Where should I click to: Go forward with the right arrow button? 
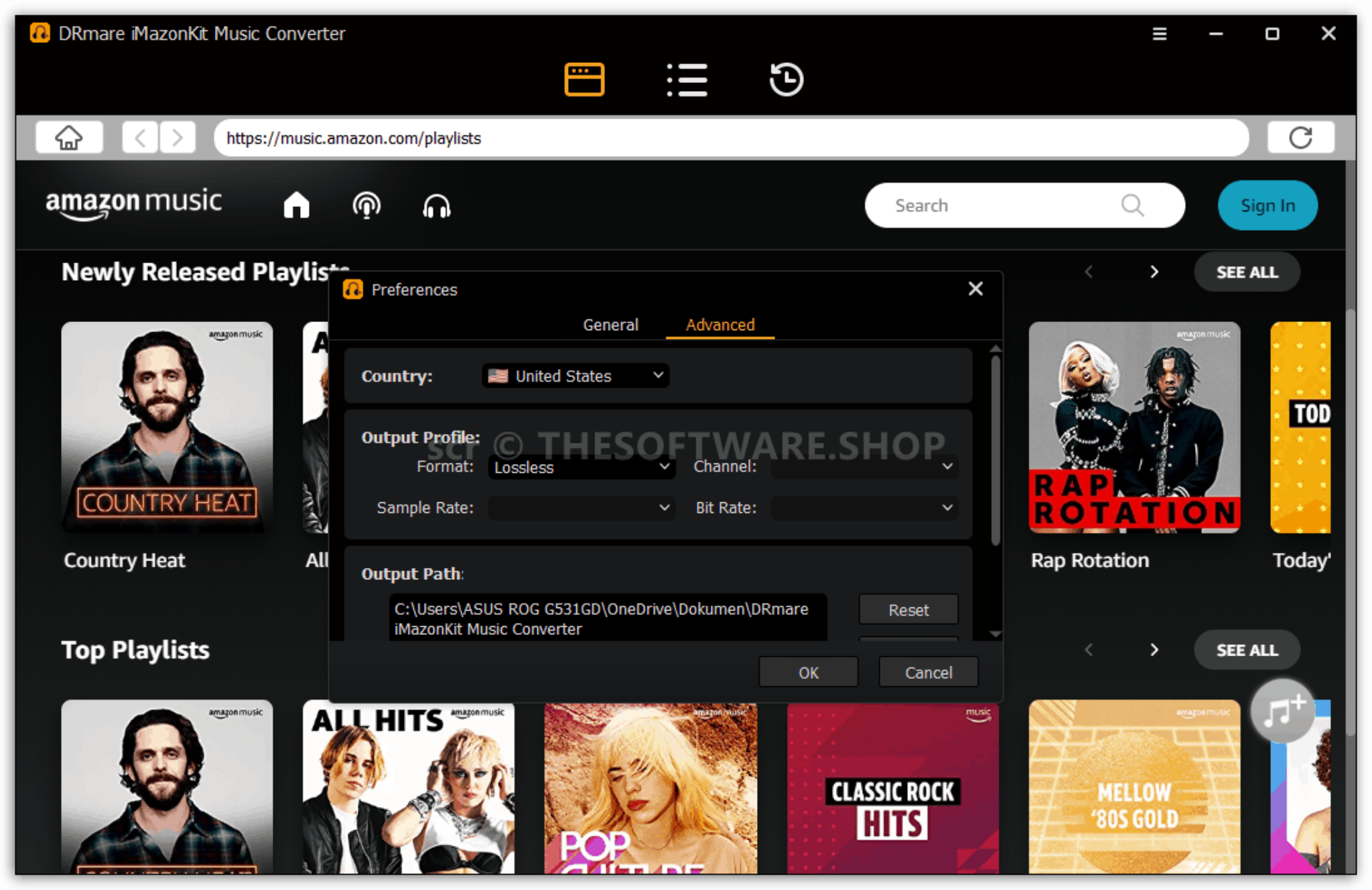click(x=178, y=138)
